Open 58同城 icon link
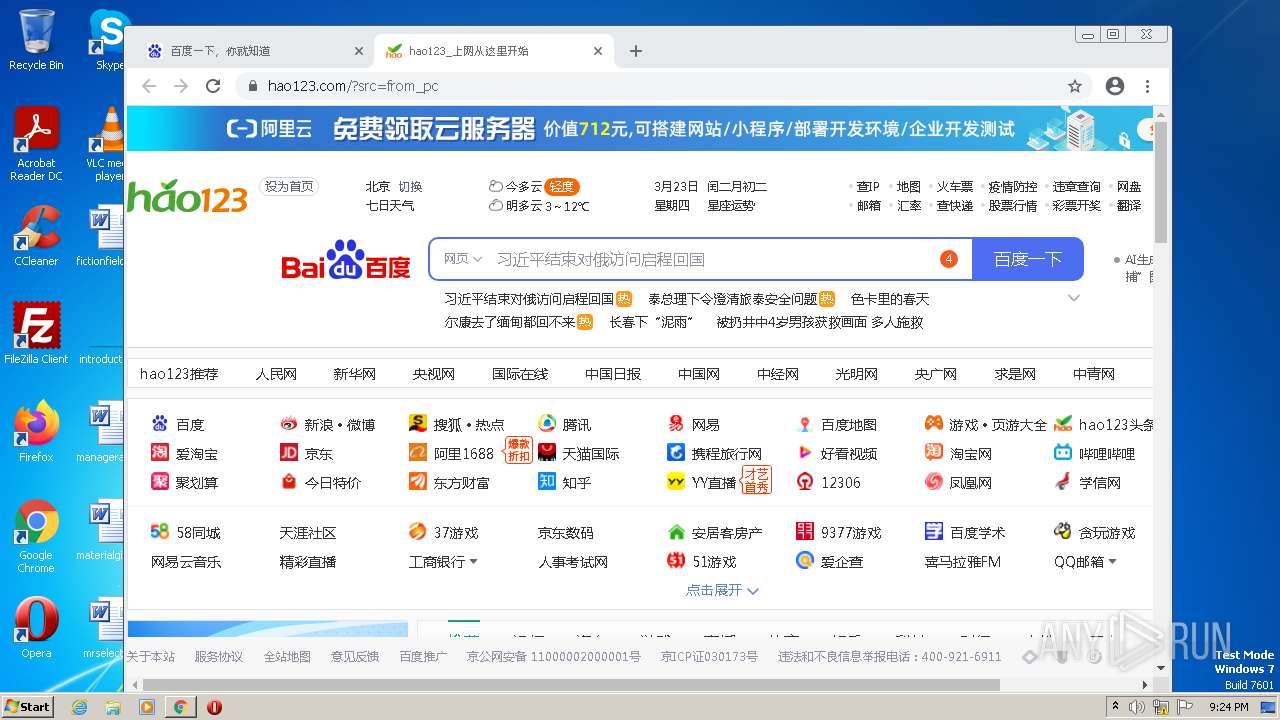Screen dimensions: 1280x720 click(160, 532)
